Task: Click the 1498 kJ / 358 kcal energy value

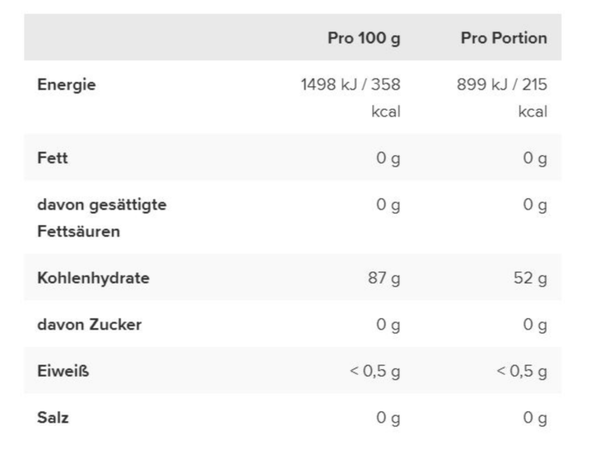Action: point(351,97)
